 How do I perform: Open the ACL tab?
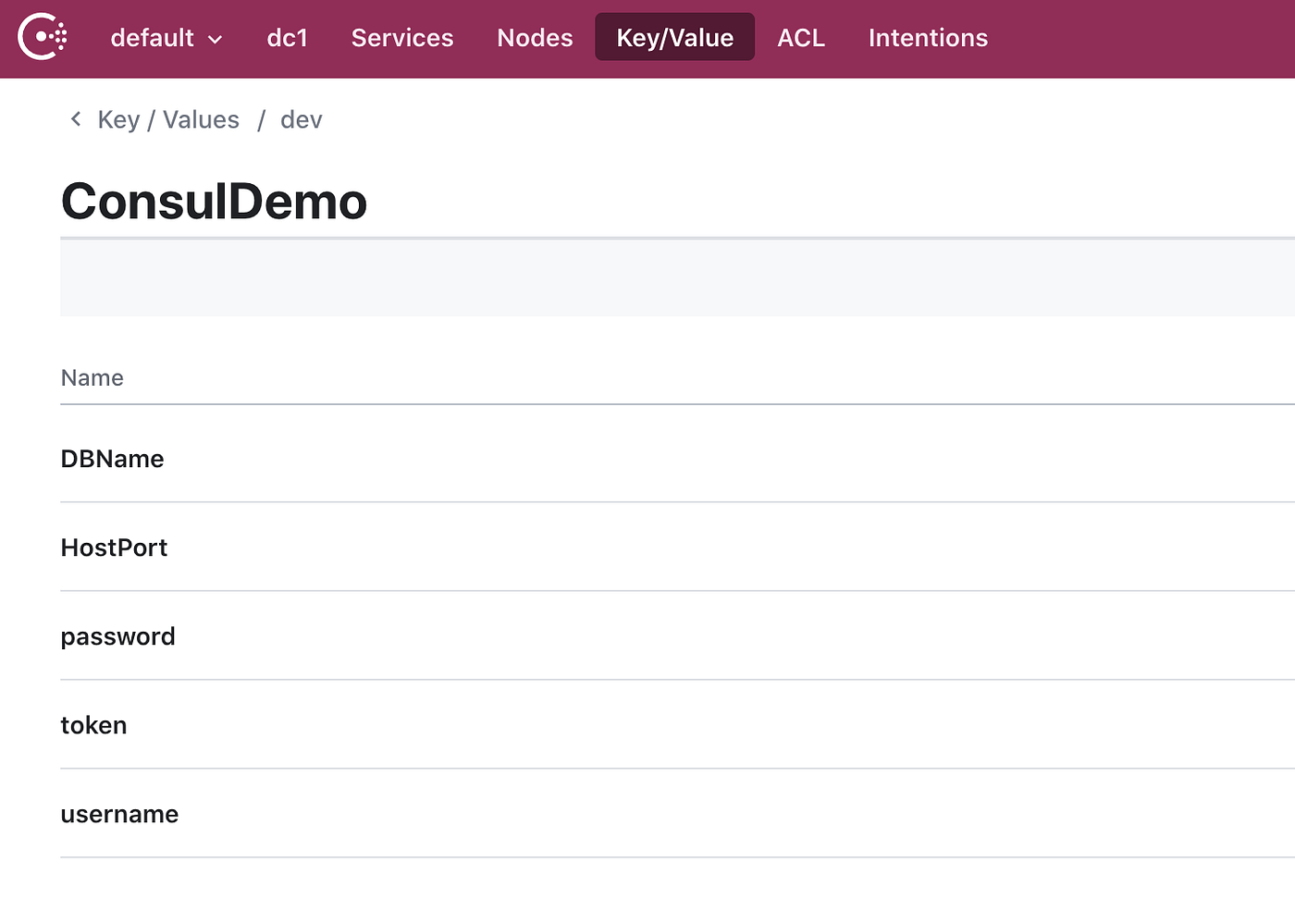[x=801, y=38]
